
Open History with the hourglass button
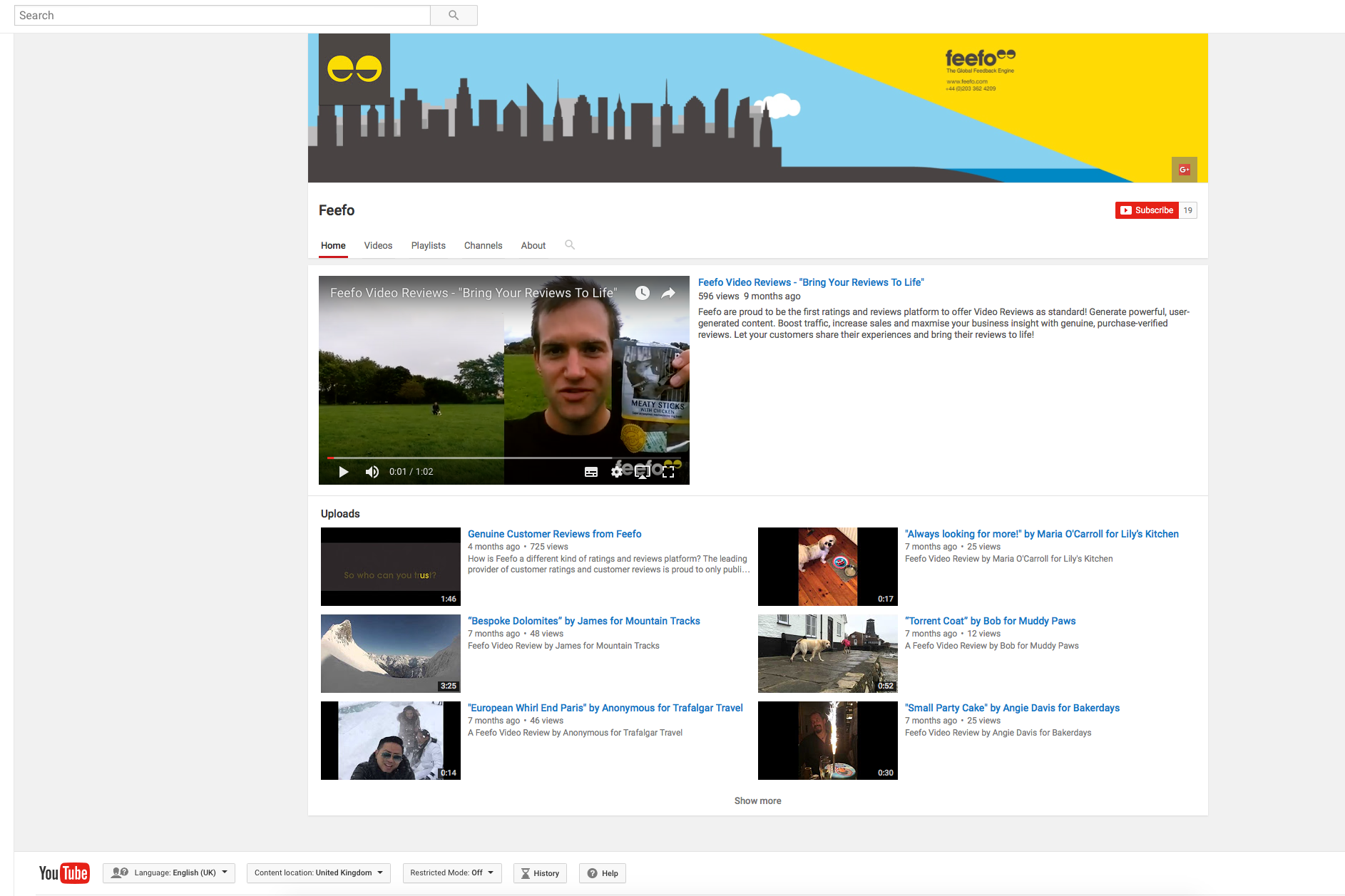540,873
